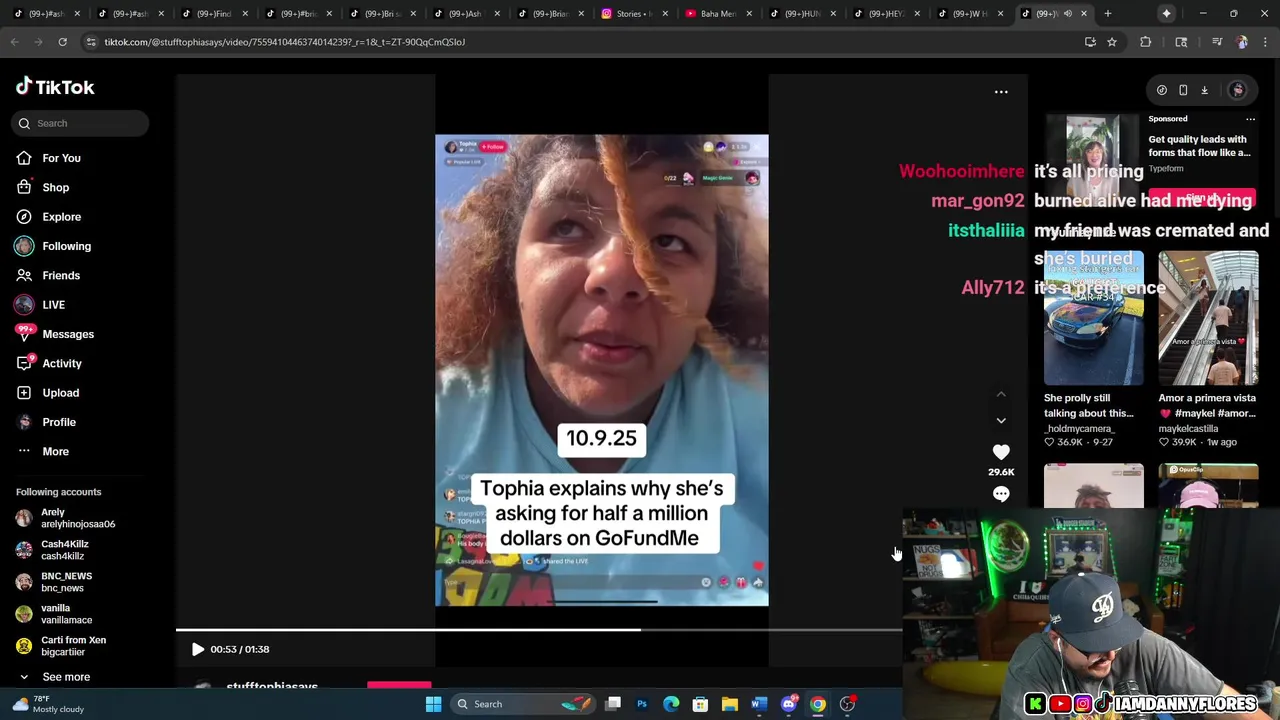This screenshot has width=1280, height=720.
Task: Open the LIVE section
Action: [x=53, y=305]
